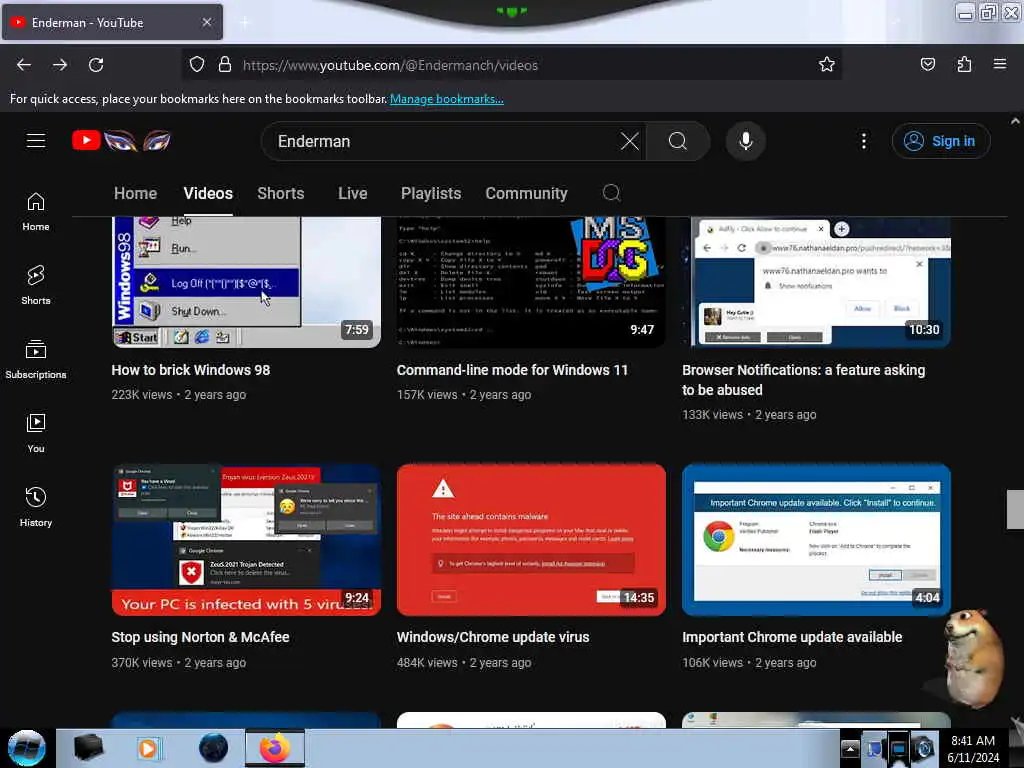
Task: Open the Browser Notifications video thumbnail
Action: (816, 282)
